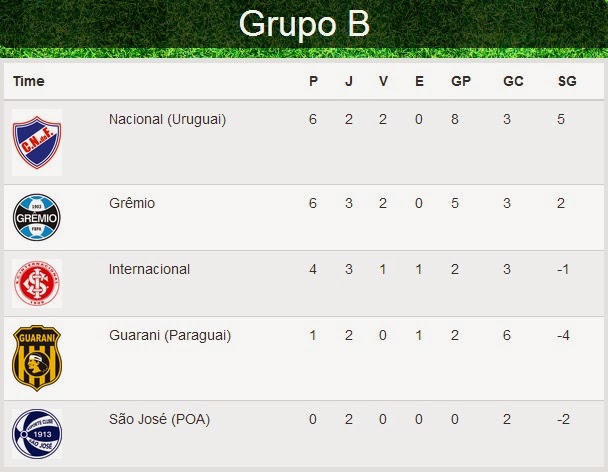Sort by the J games column header

349,81
